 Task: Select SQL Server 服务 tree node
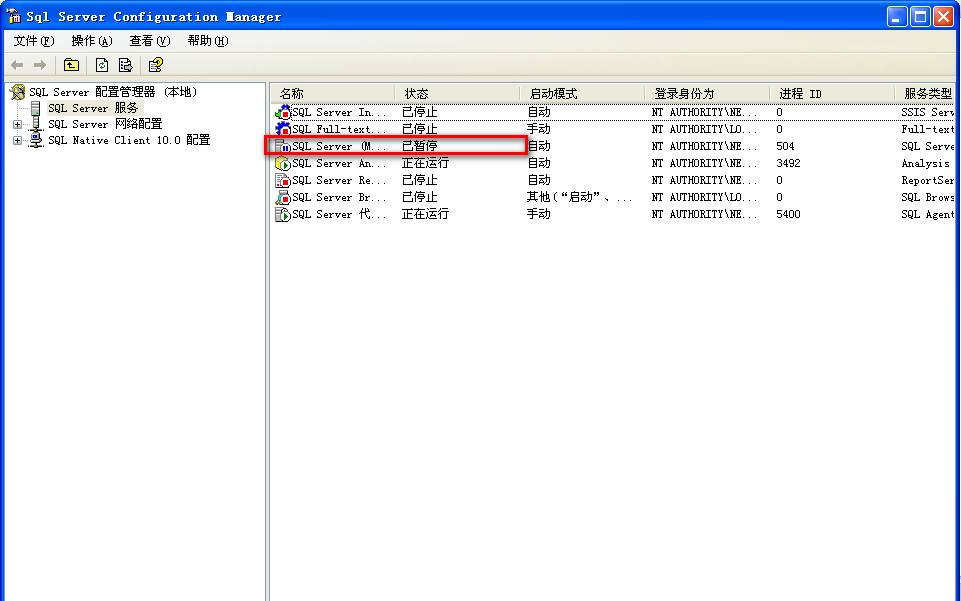pyautogui.click(x=93, y=108)
